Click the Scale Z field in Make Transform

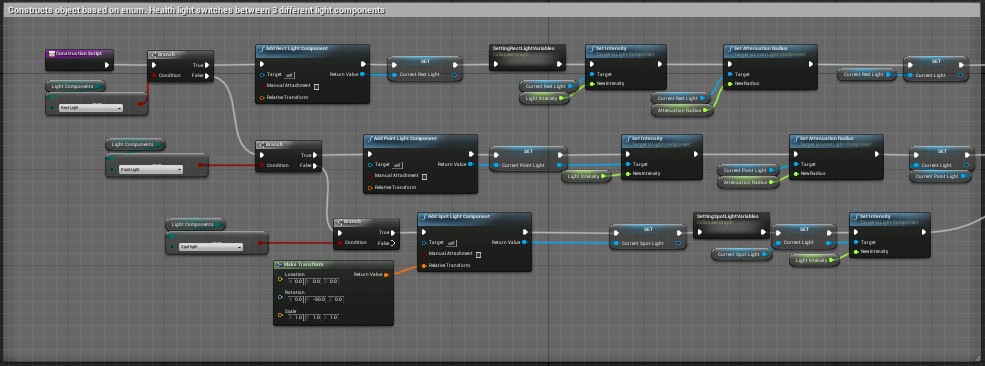(x=331, y=318)
